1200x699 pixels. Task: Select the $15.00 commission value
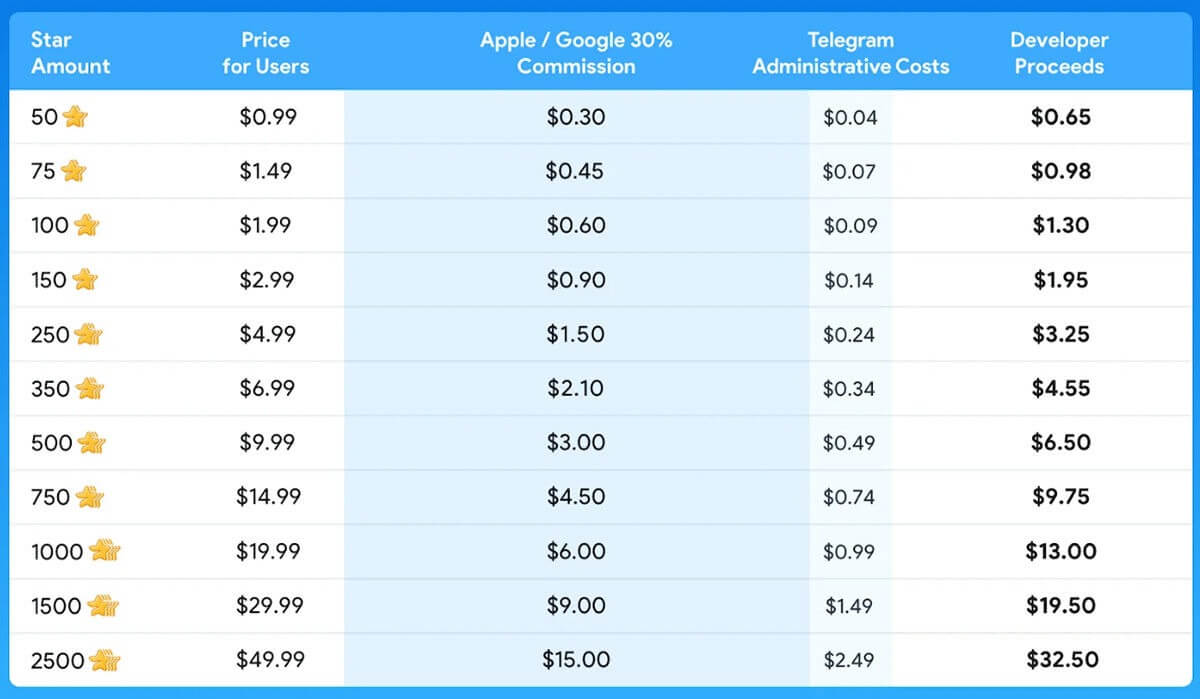tap(576, 660)
